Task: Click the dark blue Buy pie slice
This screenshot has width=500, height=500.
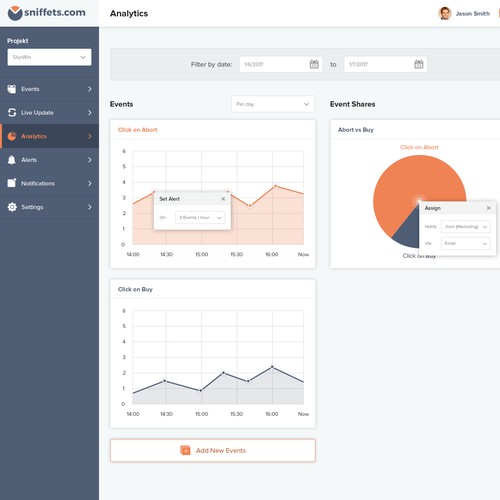Action: (x=408, y=232)
